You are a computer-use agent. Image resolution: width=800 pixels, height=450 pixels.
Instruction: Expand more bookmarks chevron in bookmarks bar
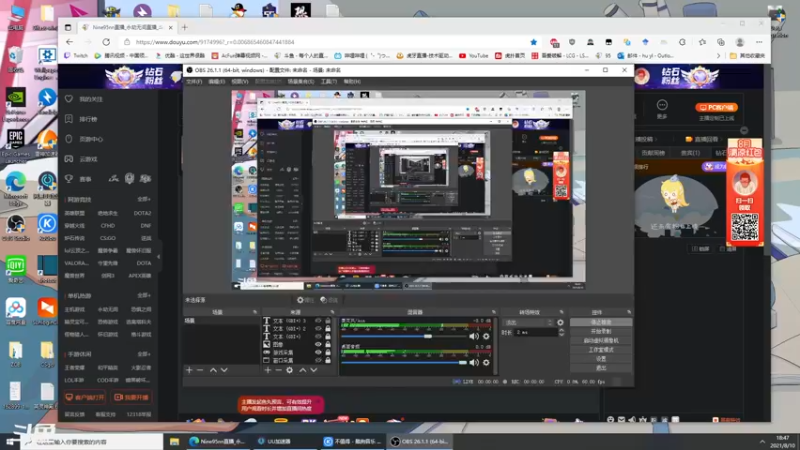(718, 56)
